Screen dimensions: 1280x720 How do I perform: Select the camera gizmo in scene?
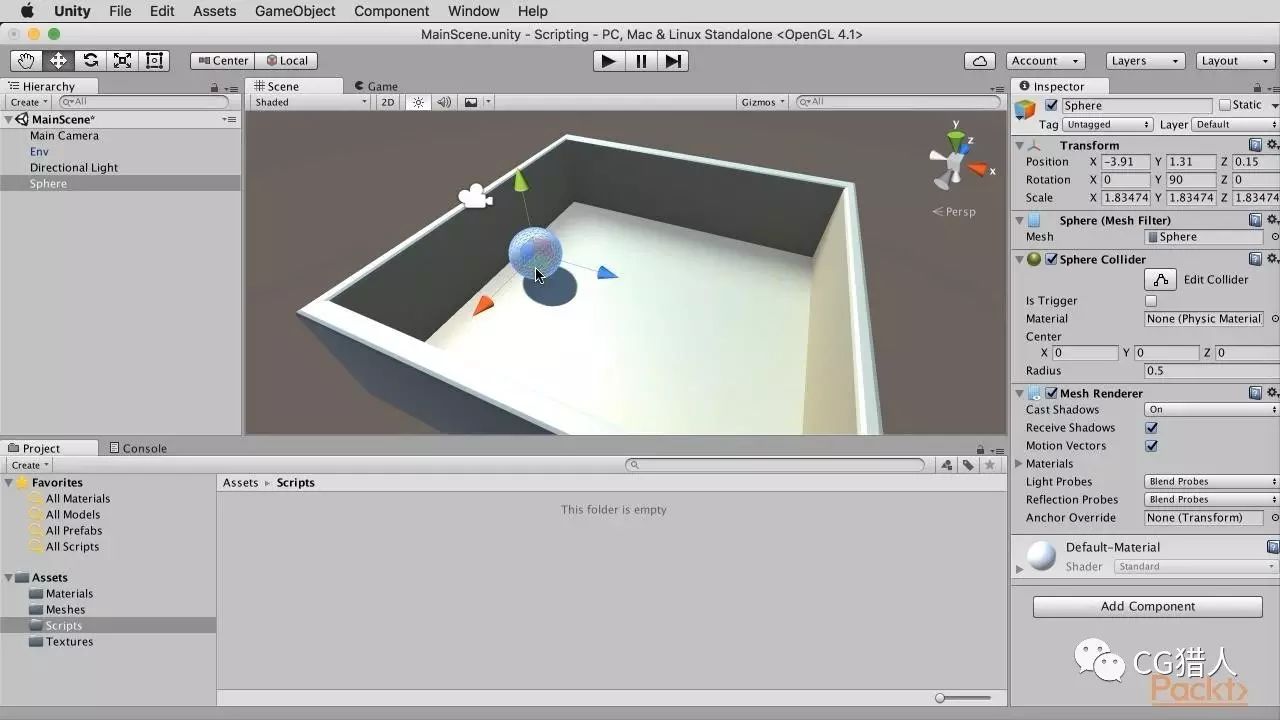[x=475, y=196]
